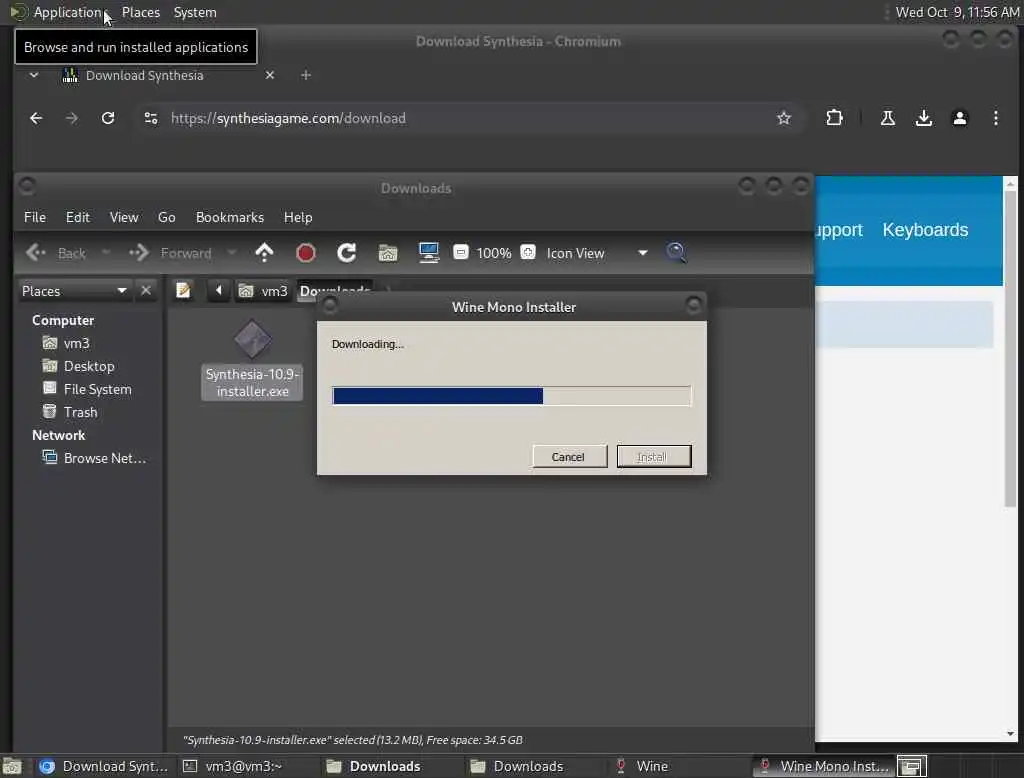Screen dimensions: 1024x778
Task: Open the Computer toolbar icon
Action: [x=429, y=253]
